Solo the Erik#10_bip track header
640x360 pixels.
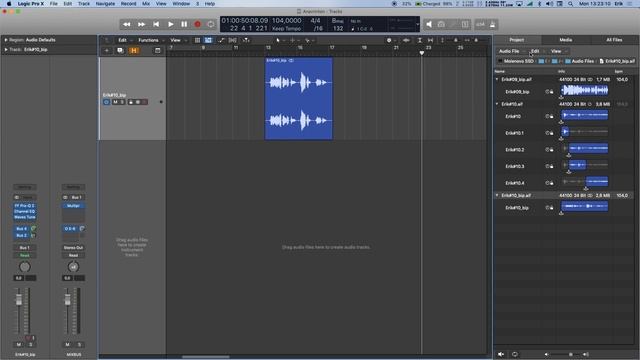tap(122, 102)
